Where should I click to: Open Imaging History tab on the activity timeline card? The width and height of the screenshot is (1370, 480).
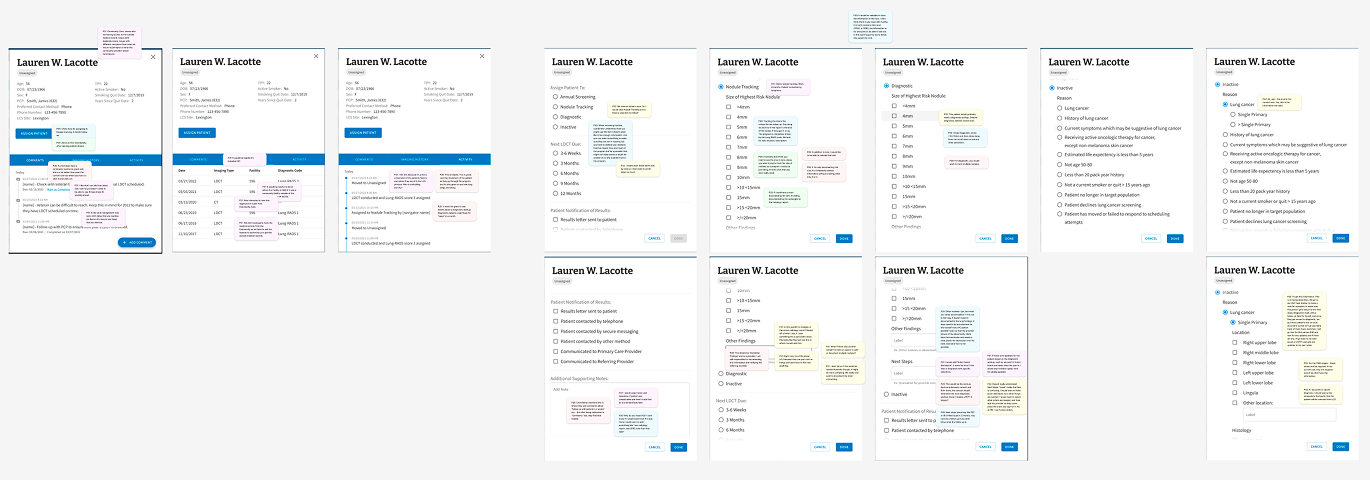(414, 159)
